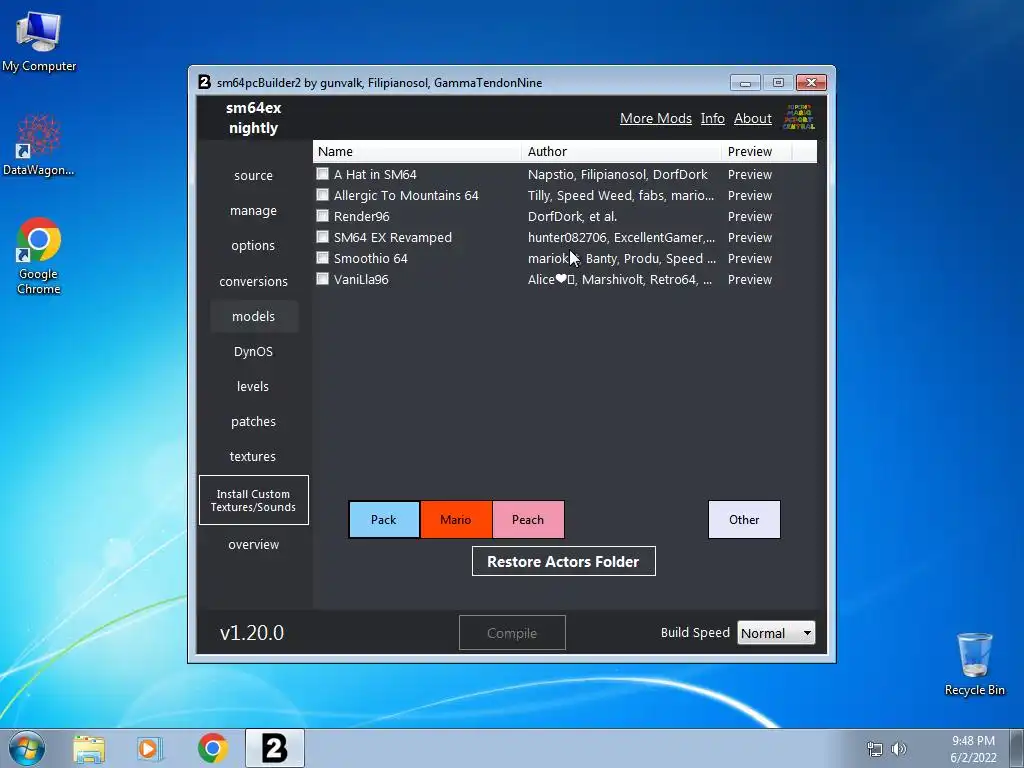
Task: Expand the Build Speed dropdown
Action: [776, 633]
